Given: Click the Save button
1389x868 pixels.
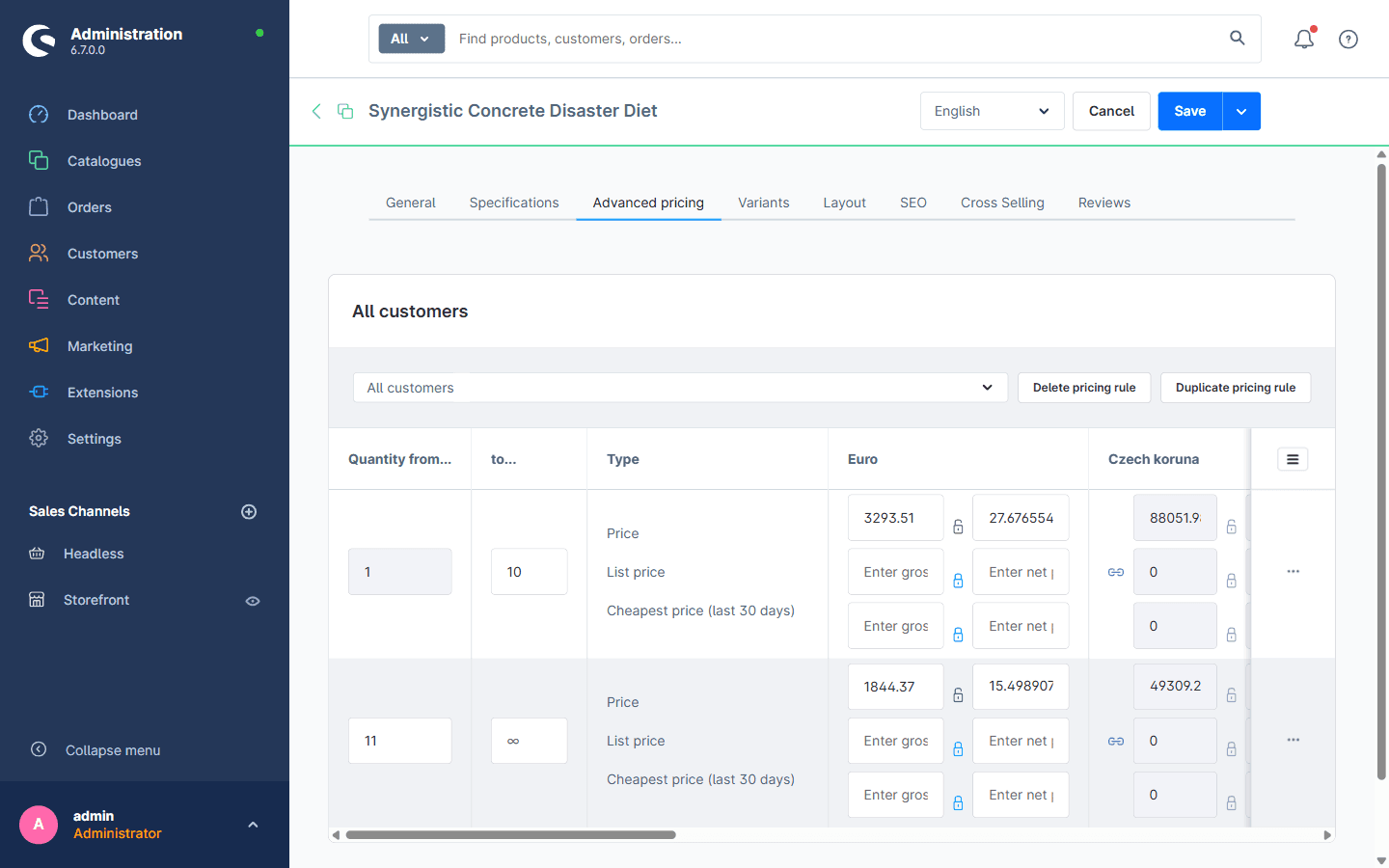Looking at the screenshot, I should (x=1190, y=111).
